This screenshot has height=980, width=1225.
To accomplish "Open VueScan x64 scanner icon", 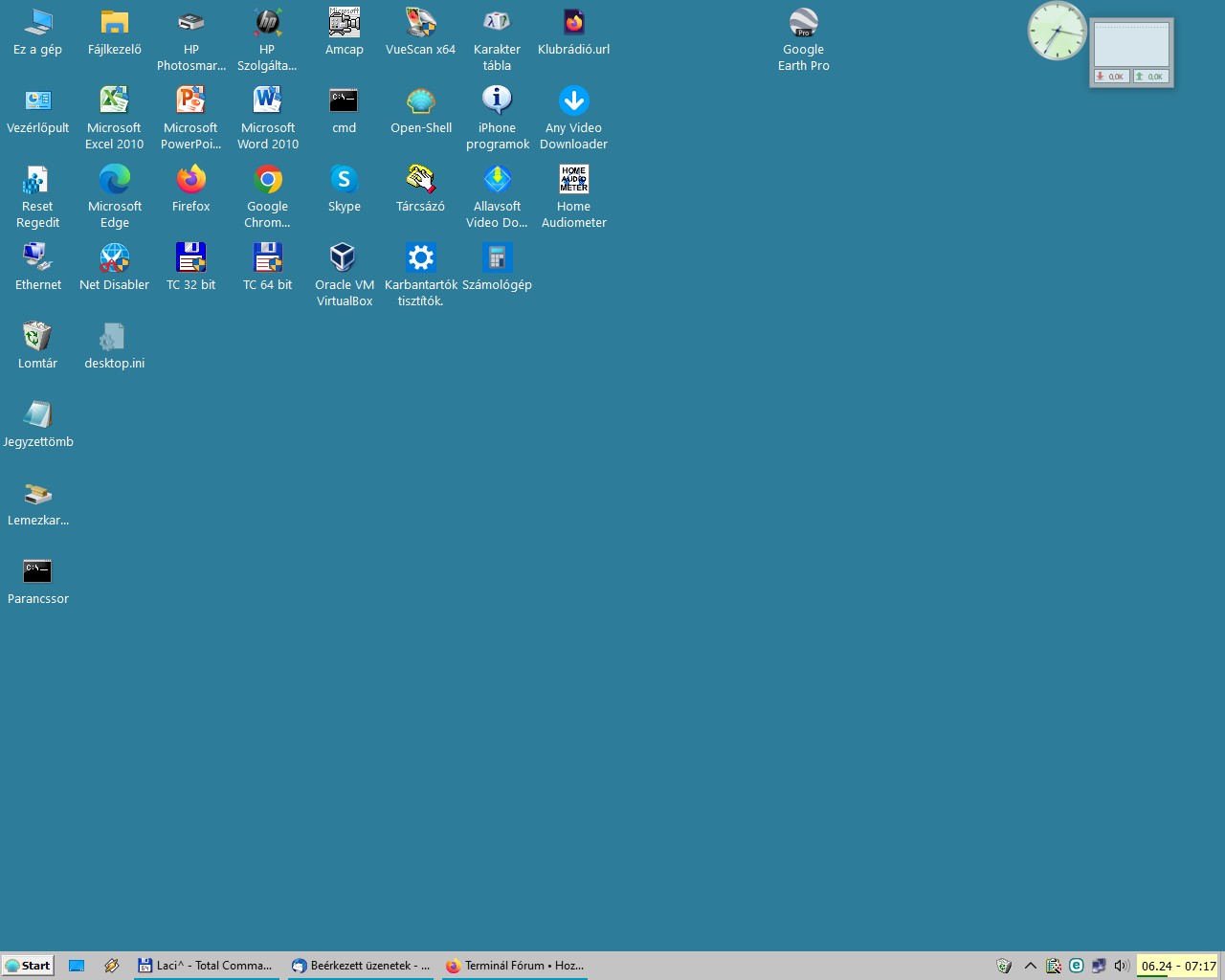I will pyautogui.click(x=421, y=32).
